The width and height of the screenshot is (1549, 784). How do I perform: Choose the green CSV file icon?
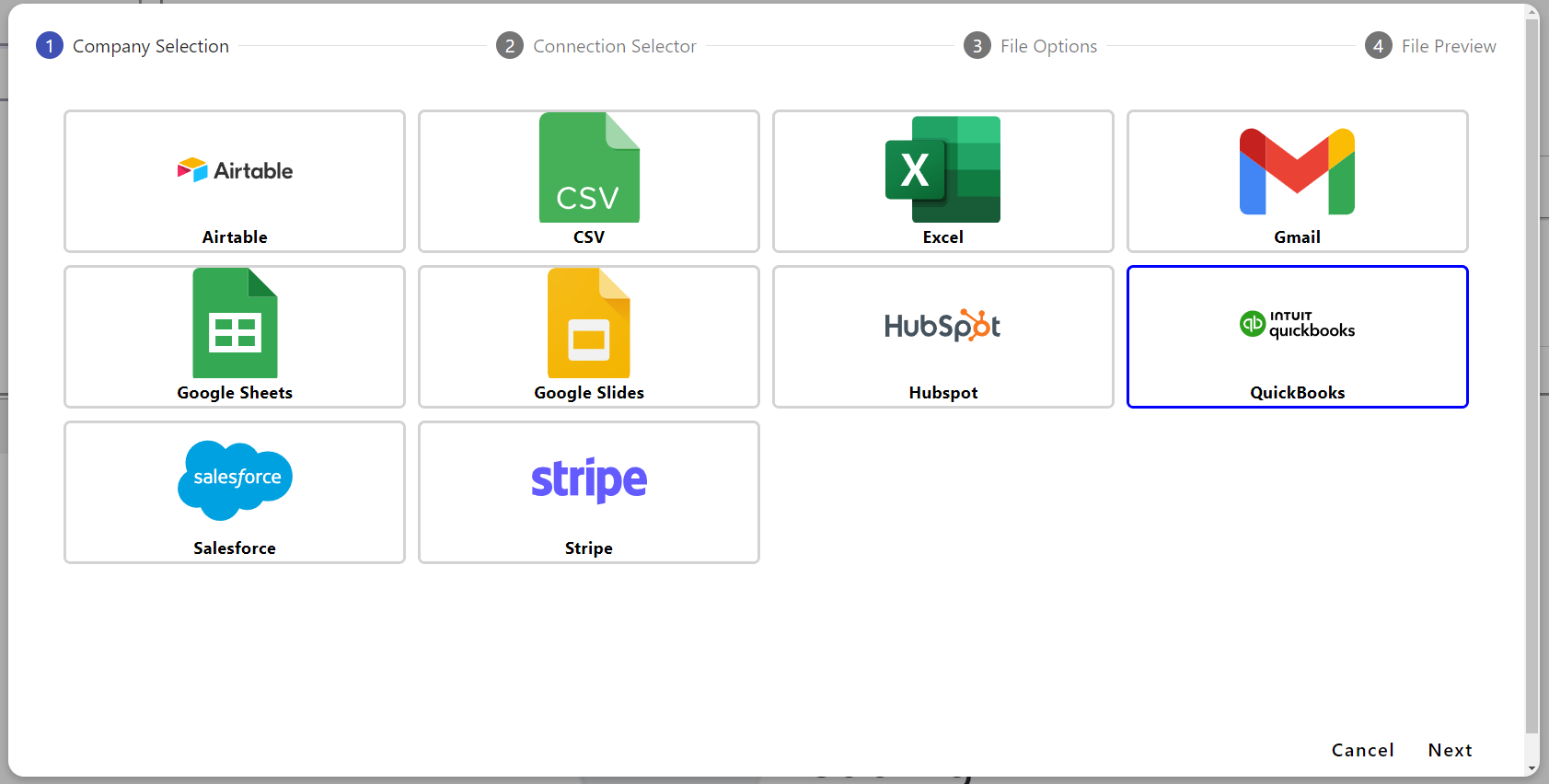pyautogui.click(x=589, y=167)
